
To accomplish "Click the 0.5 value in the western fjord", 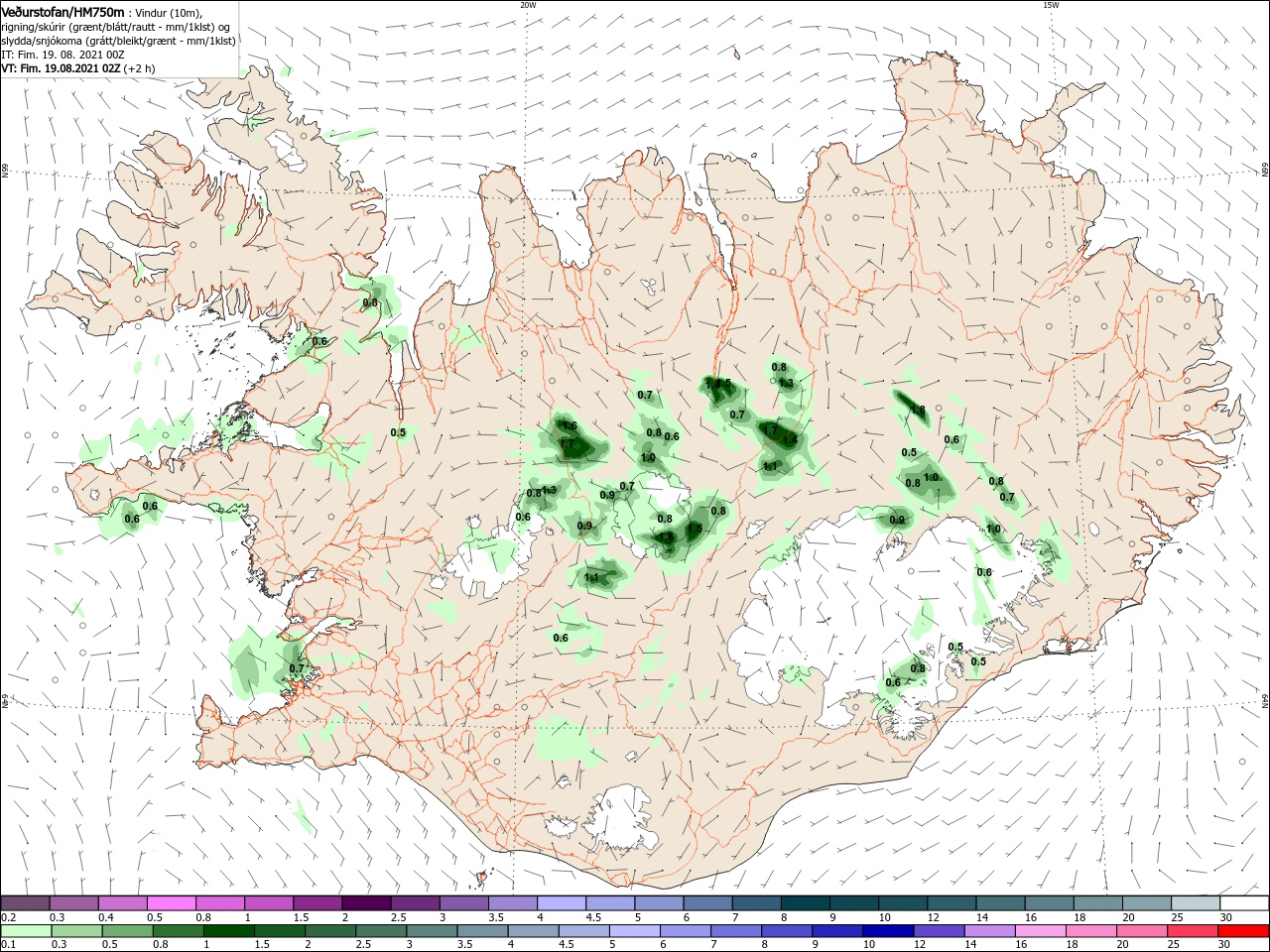I will pos(398,432).
